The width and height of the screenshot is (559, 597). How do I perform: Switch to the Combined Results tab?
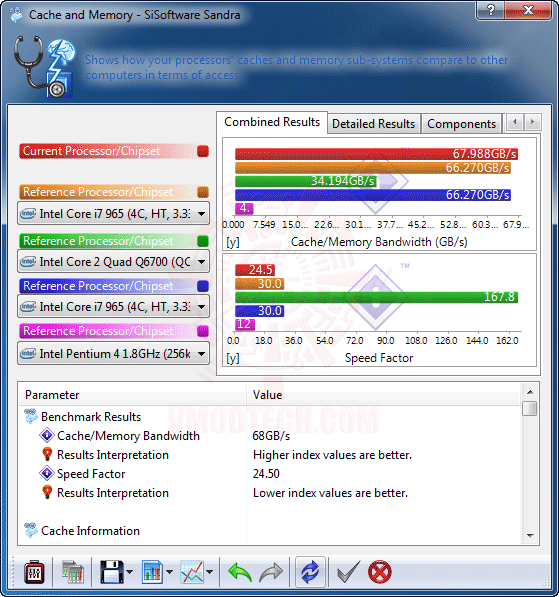tap(272, 122)
